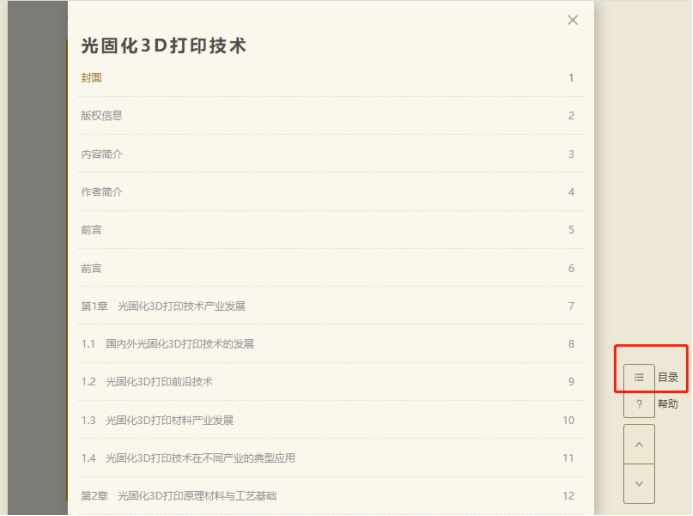The width and height of the screenshot is (693, 516).
Task: Click the 帮助 text label
Action: [668, 404]
